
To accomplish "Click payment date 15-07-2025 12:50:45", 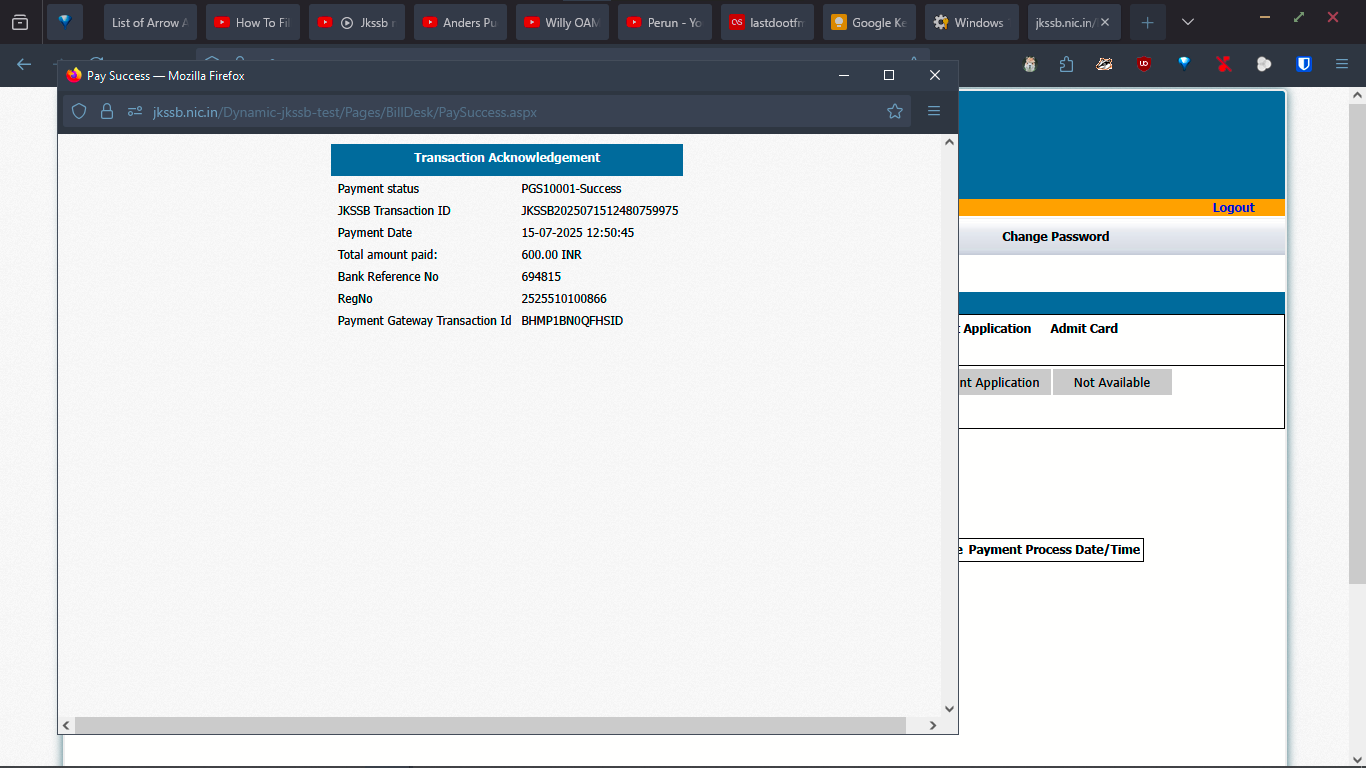I will coord(578,233).
